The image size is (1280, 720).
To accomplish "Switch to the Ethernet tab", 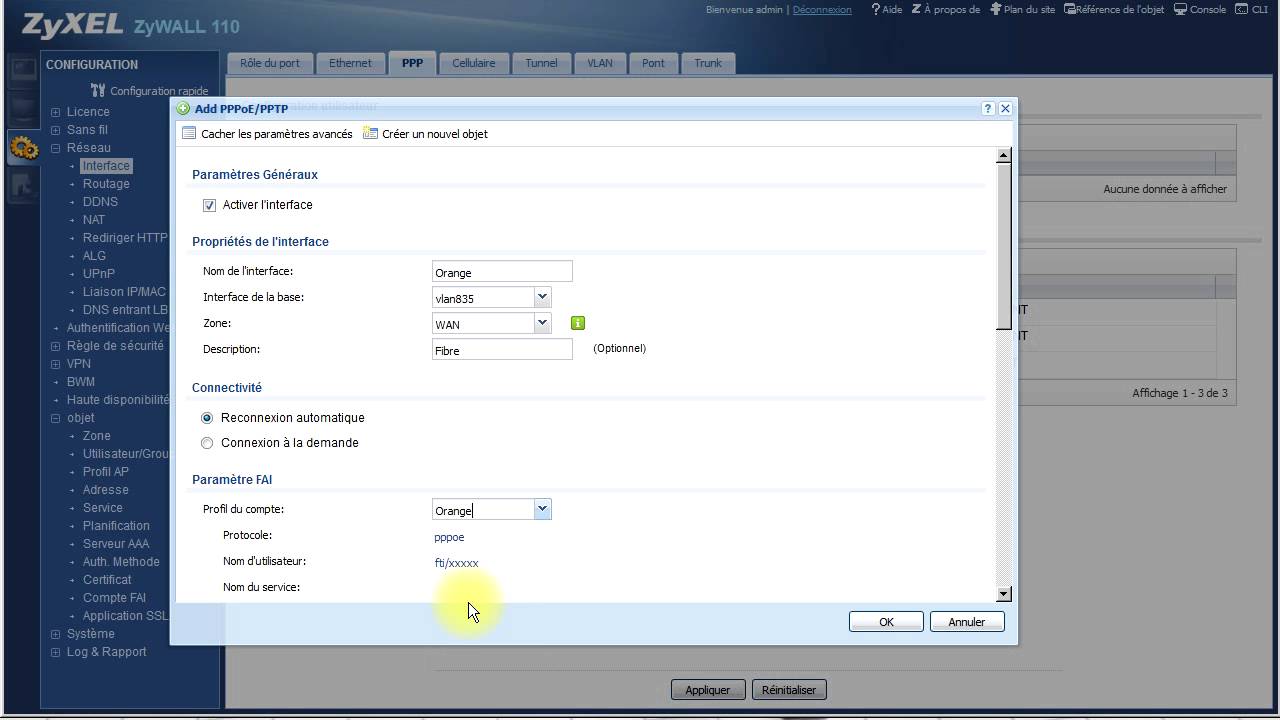I will pyautogui.click(x=350, y=63).
